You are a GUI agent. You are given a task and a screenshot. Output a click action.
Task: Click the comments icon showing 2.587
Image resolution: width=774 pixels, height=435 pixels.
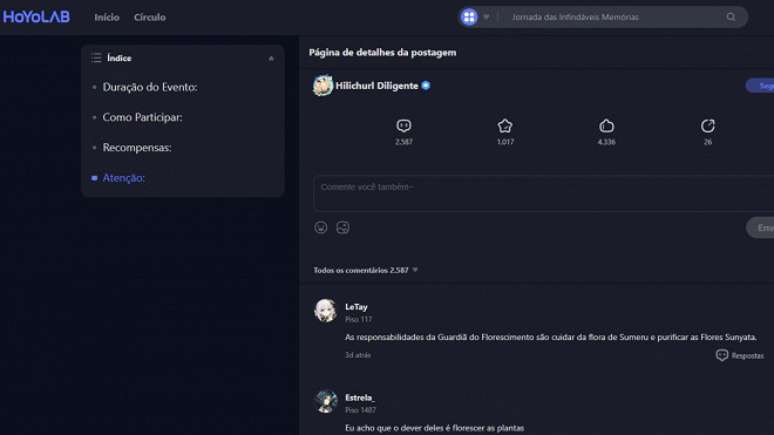pos(404,126)
